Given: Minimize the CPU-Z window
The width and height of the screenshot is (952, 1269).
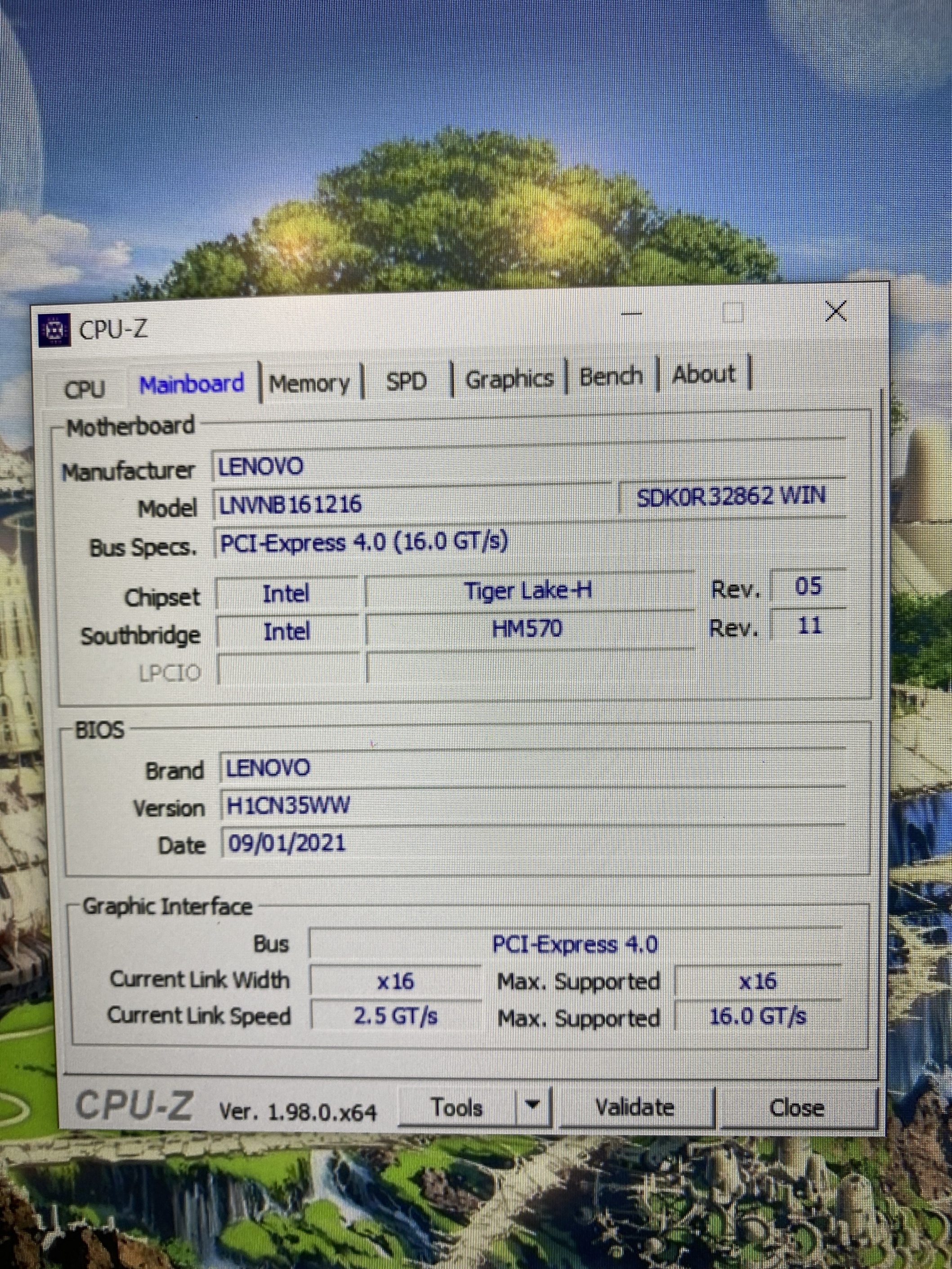Looking at the screenshot, I should tap(631, 314).
